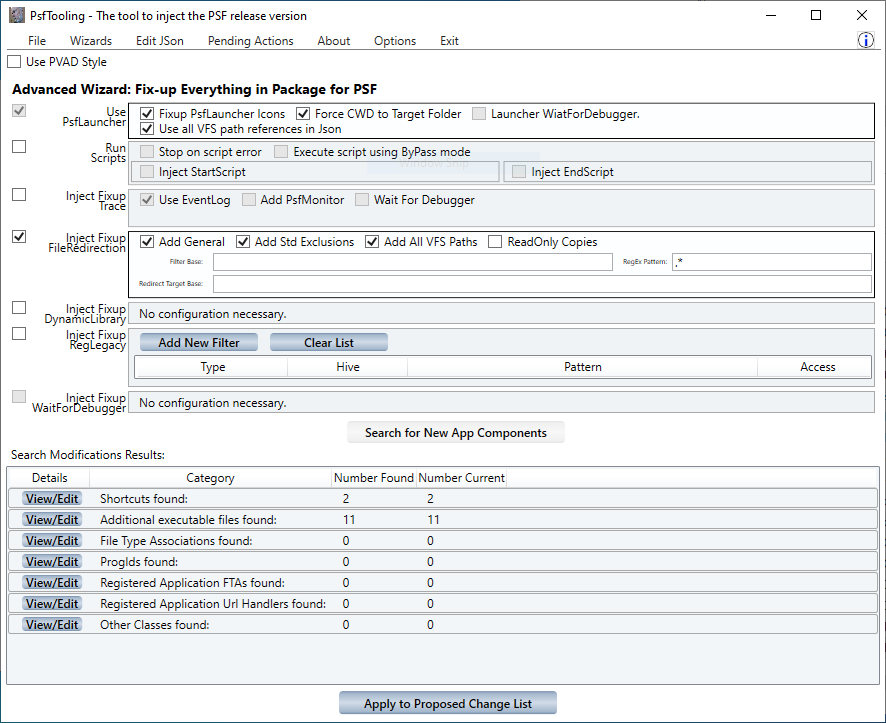Uncheck Inject Fixup FileRedirection
This screenshot has width=886, height=723.
(x=19, y=236)
